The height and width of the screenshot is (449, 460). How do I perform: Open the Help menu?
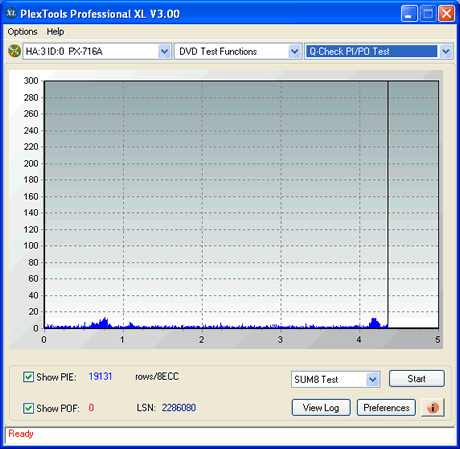point(55,32)
